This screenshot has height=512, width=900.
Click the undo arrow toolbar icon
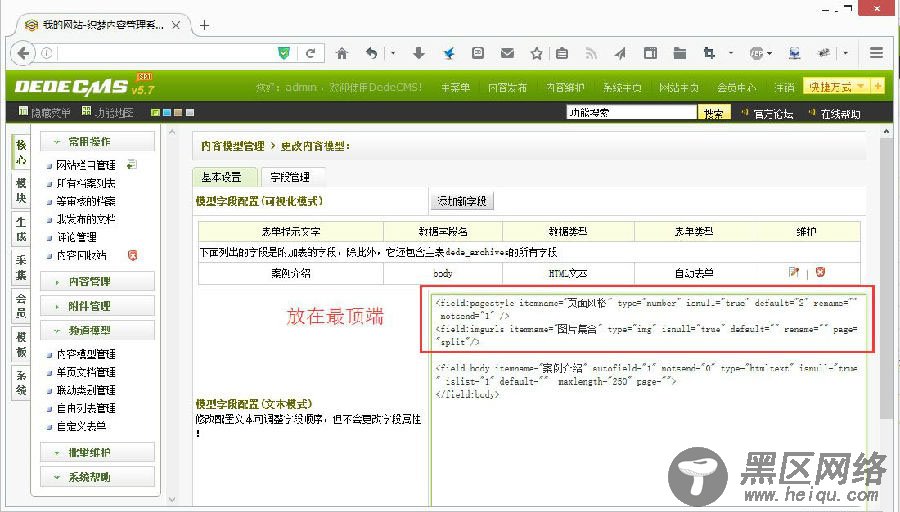point(372,53)
